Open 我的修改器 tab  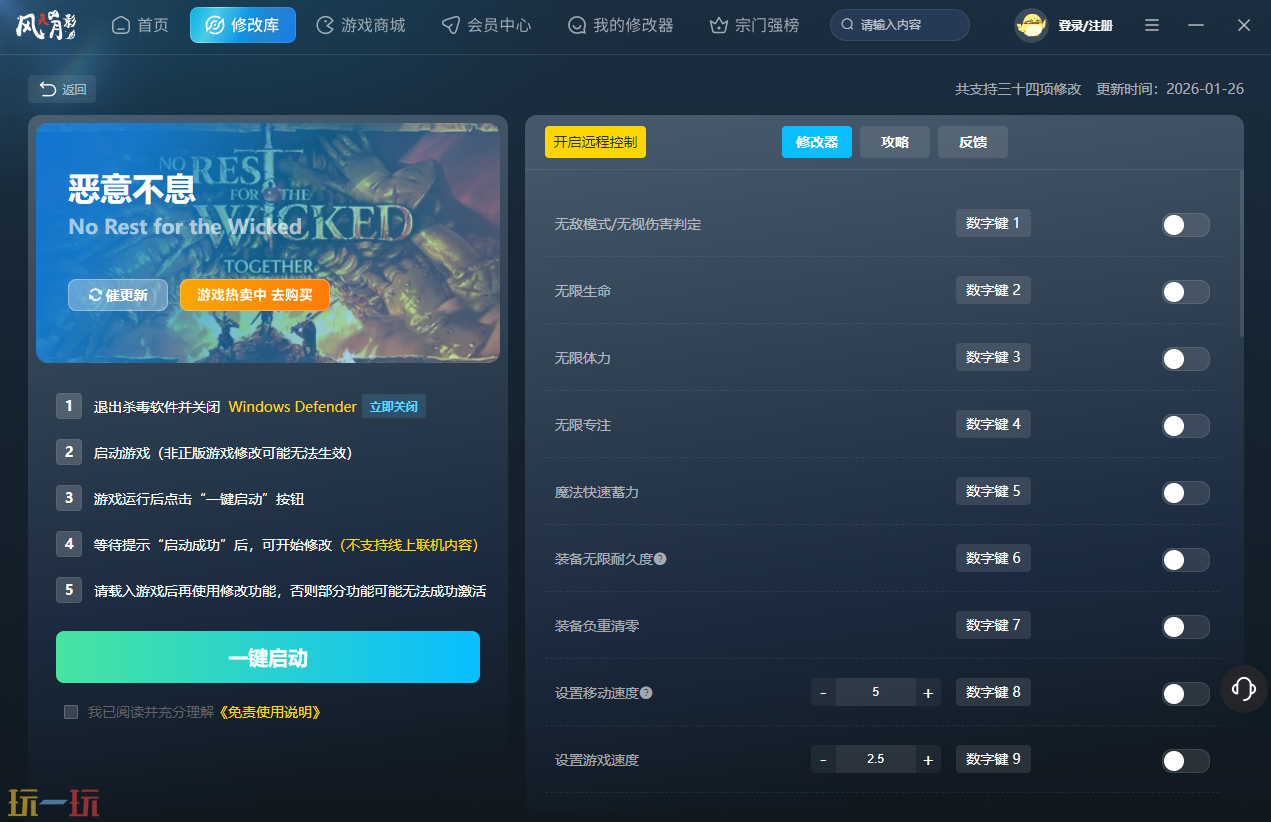pos(620,25)
